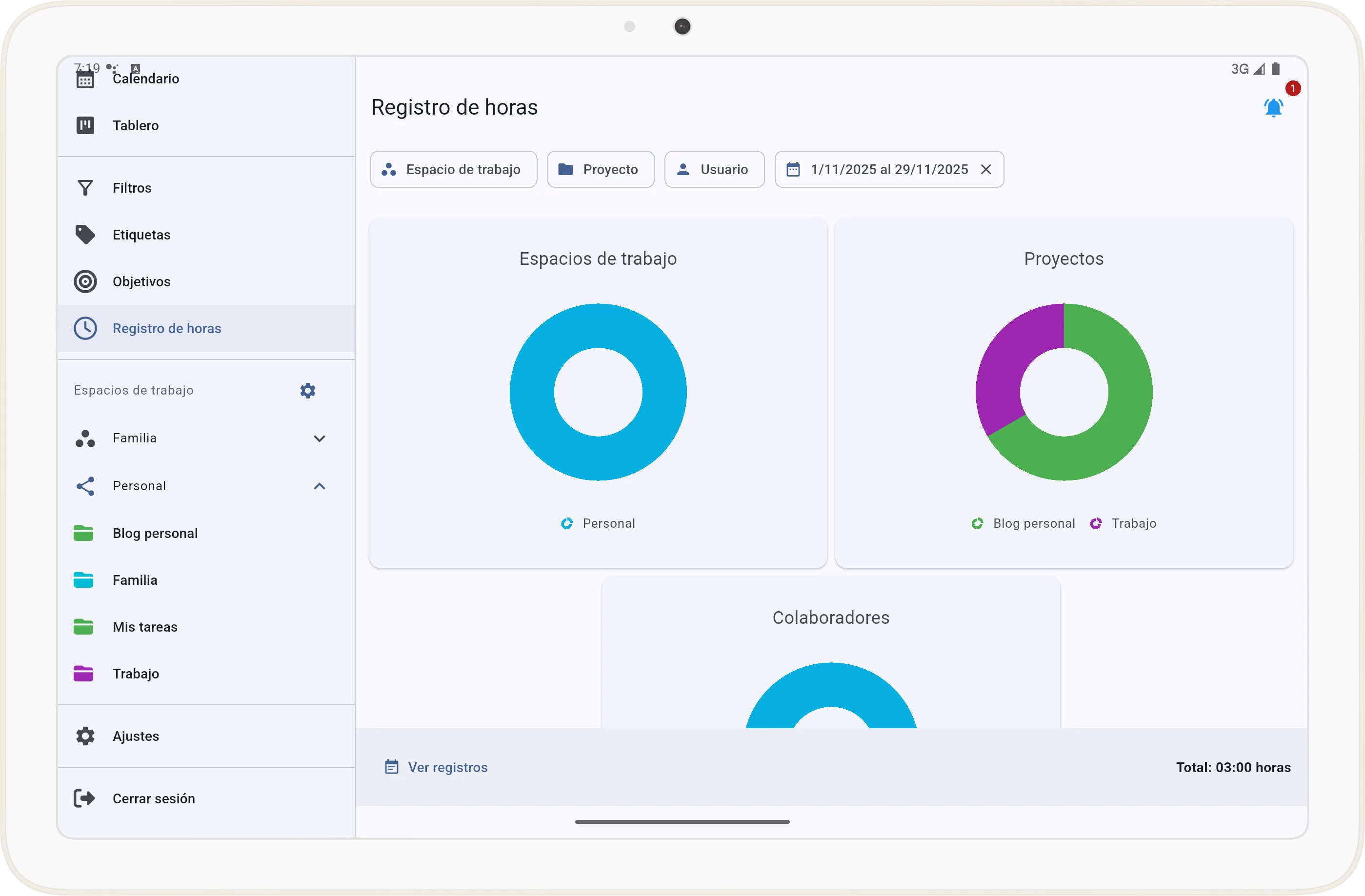Screen dimensions: 1365x896
Task: Click the Ajustes settings icon
Action: coord(85,736)
